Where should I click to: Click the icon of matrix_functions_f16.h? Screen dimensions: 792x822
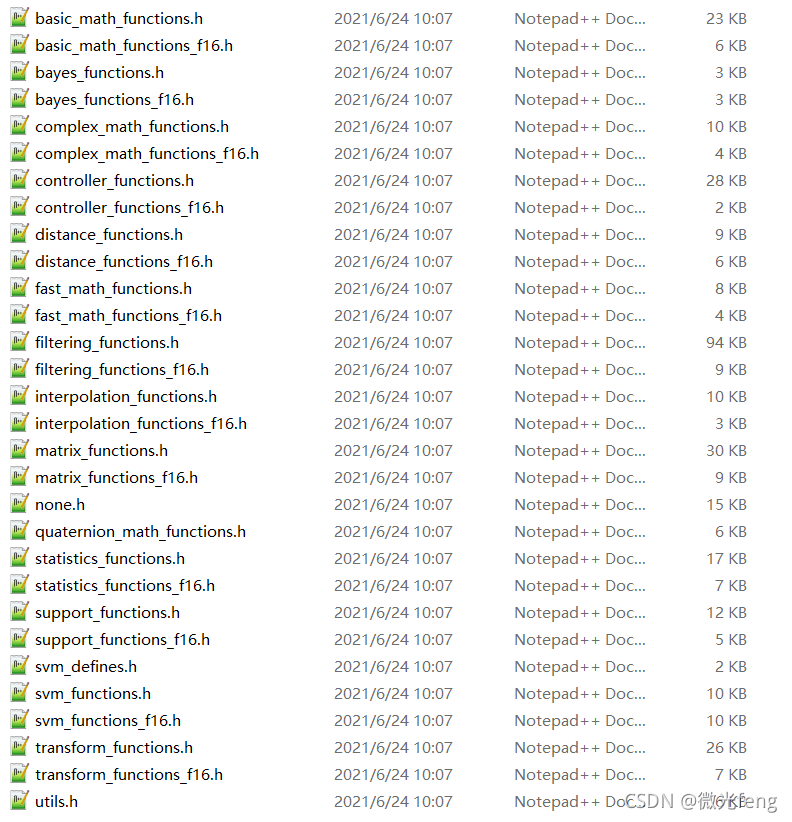point(19,477)
